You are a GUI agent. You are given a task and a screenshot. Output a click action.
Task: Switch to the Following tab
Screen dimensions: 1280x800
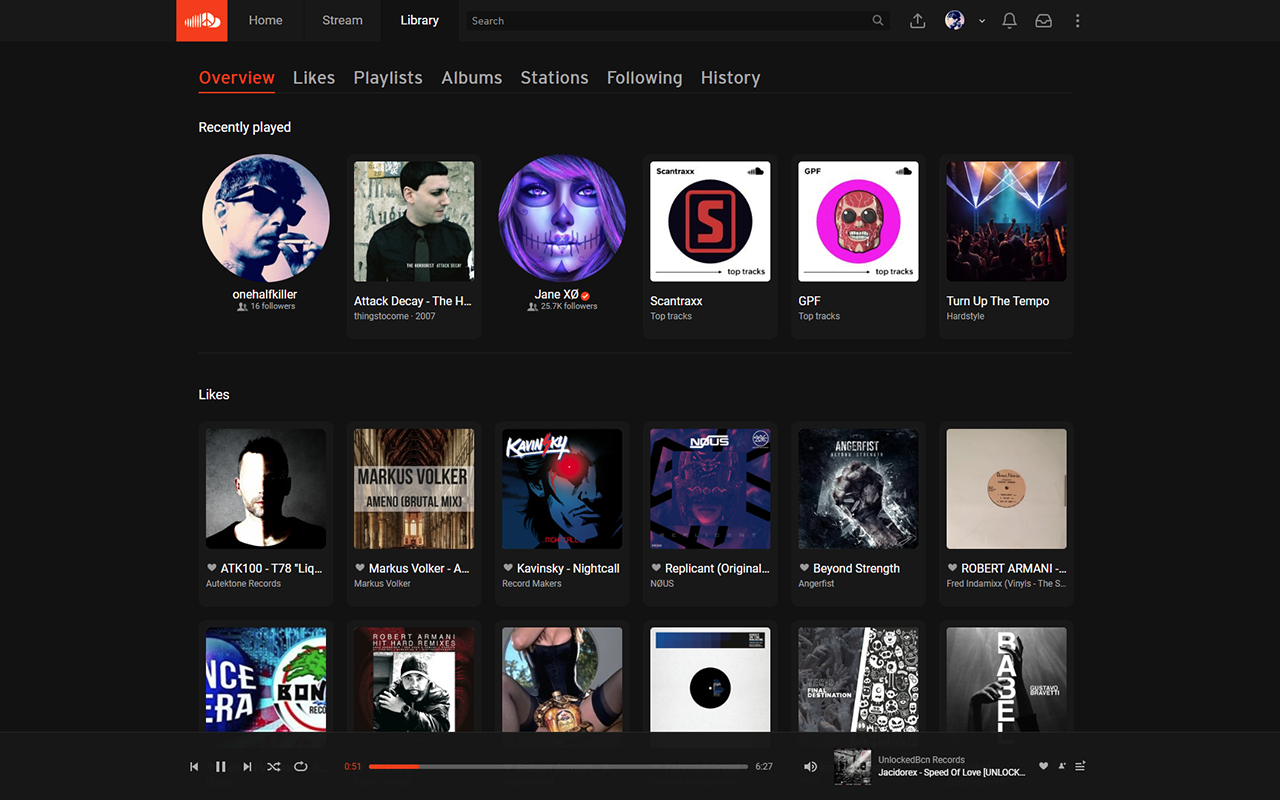645,78
